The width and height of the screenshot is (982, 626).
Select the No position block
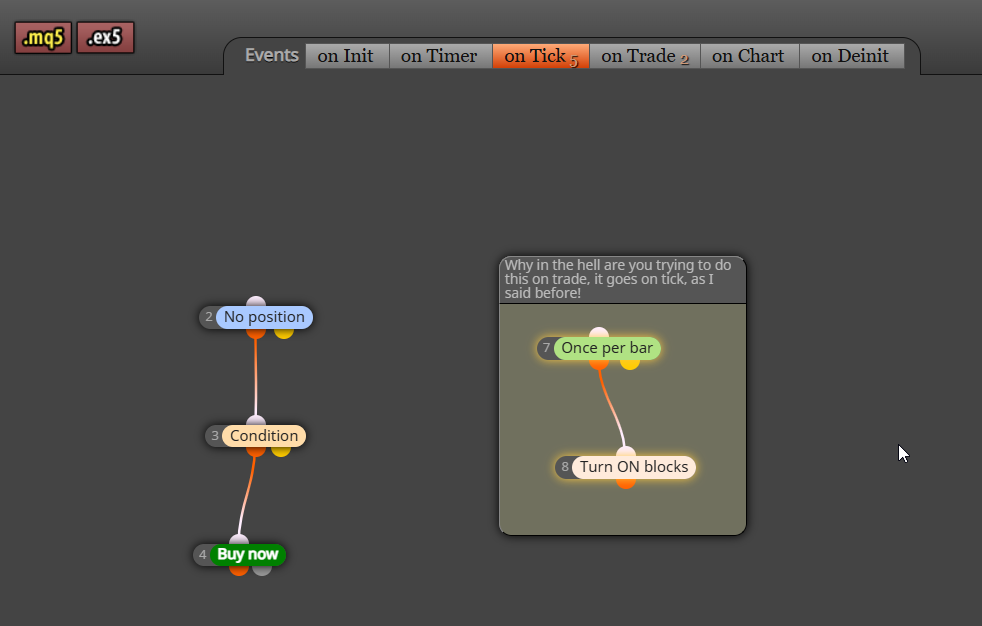pos(264,317)
